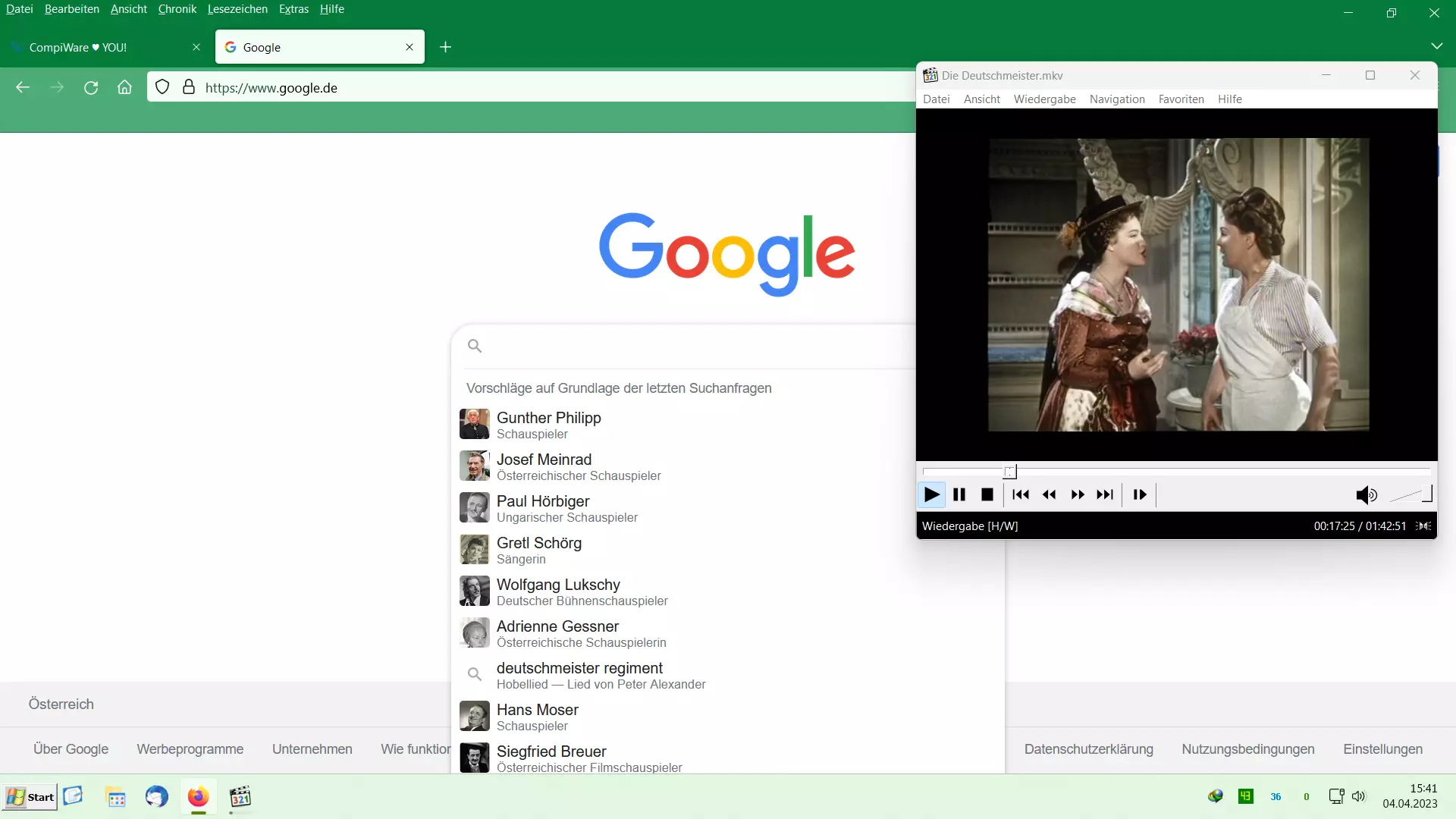Close the CompiWare tab

click(x=196, y=47)
